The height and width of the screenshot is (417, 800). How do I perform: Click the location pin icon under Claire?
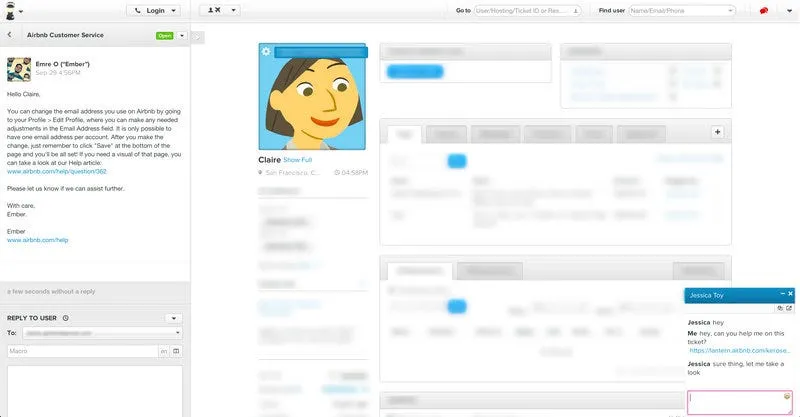260,173
